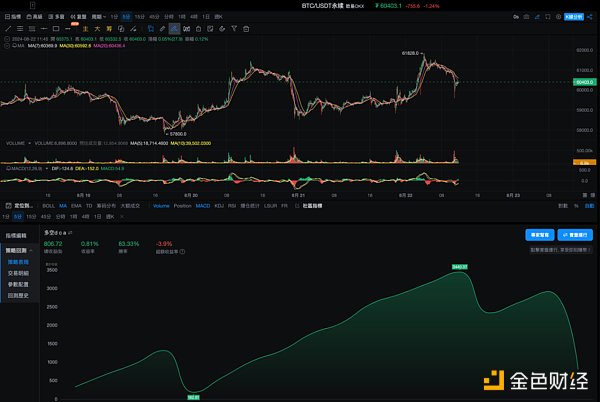Delete all drawings with trash icon
600x402 pixels.
(246, 29)
